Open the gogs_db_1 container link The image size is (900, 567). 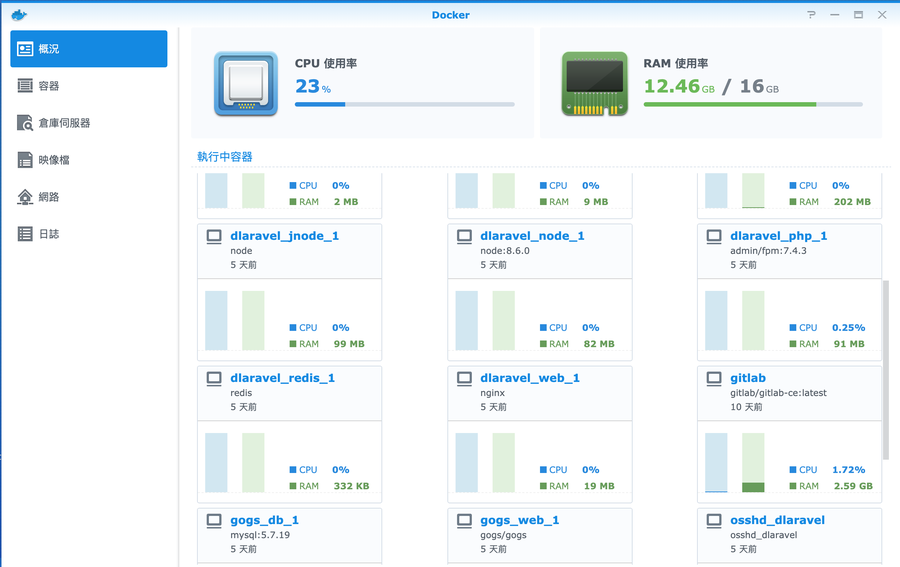click(x=265, y=521)
